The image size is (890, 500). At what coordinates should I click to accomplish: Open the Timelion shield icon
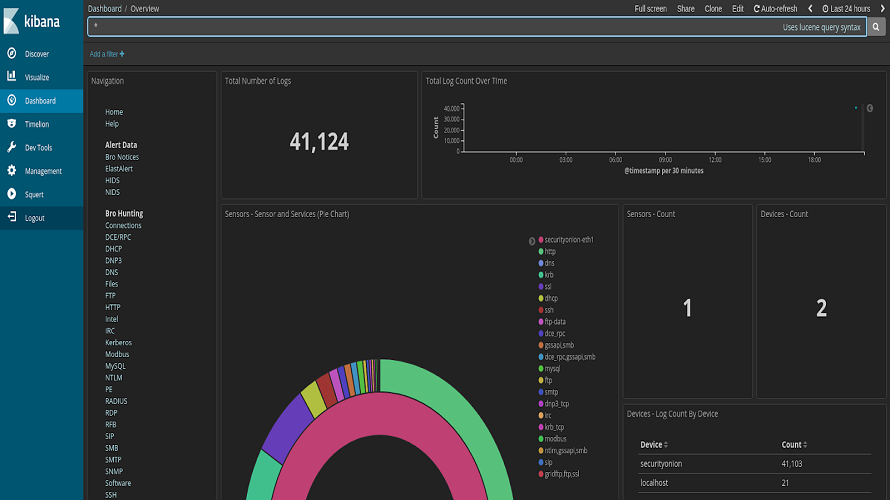click(x=11, y=124)
